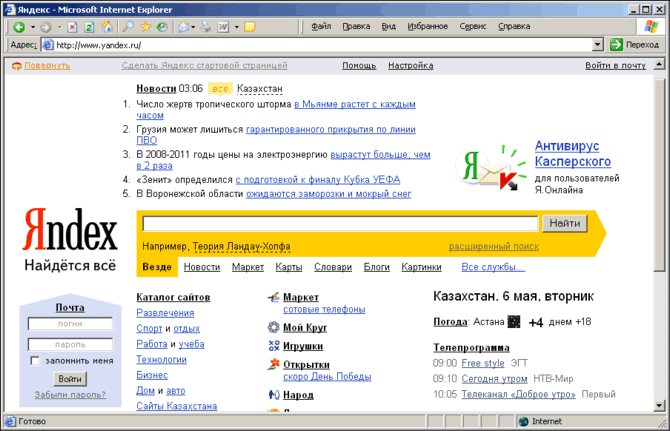Click the Internet zone globe icon
Viewport: 670px width, 431px height.
[523, 422]
